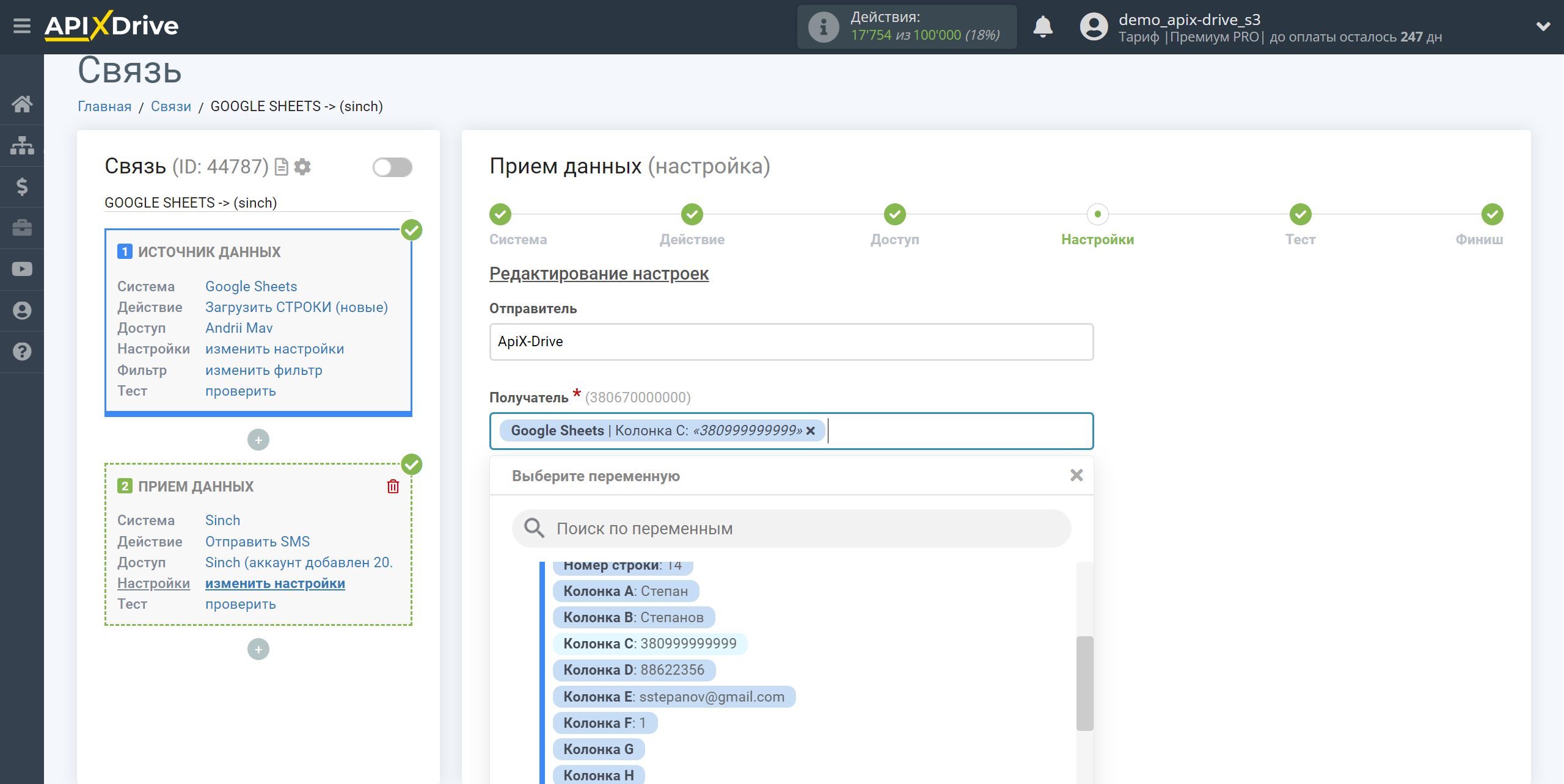
Task: Click receiver изменить настройки link
Action: pyautogui.click(x=275, y=583)
